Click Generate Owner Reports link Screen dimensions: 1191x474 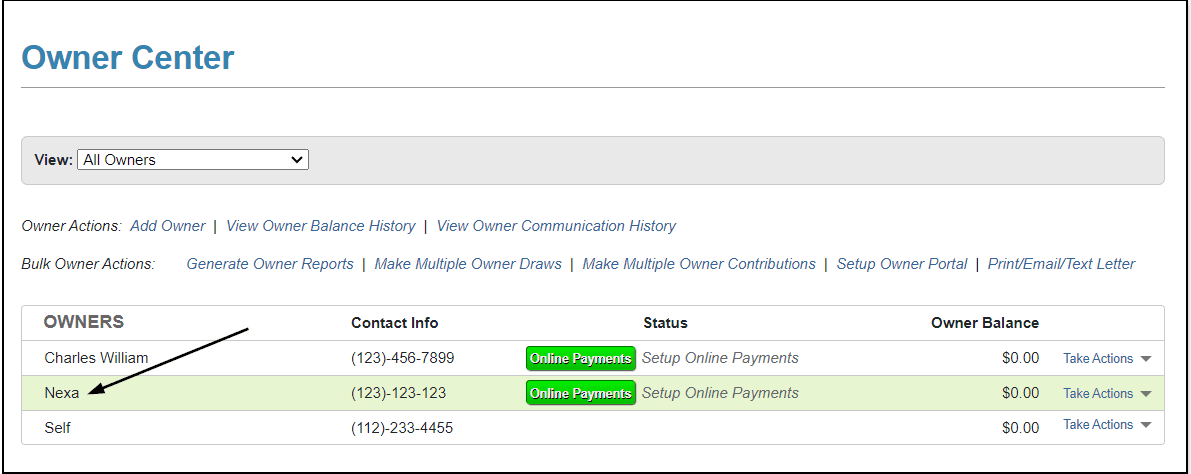pyautogui.click(x=270, y=264)
